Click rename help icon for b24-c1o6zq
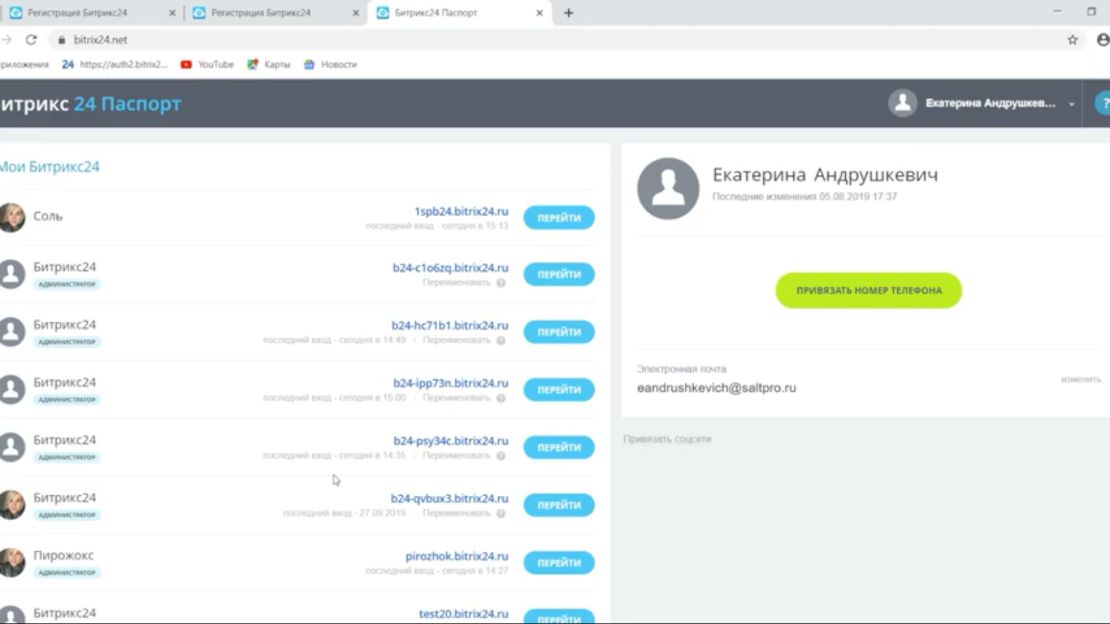Image resolution: width=1110 pixels, height=624 pixels. tap(500, 283)
